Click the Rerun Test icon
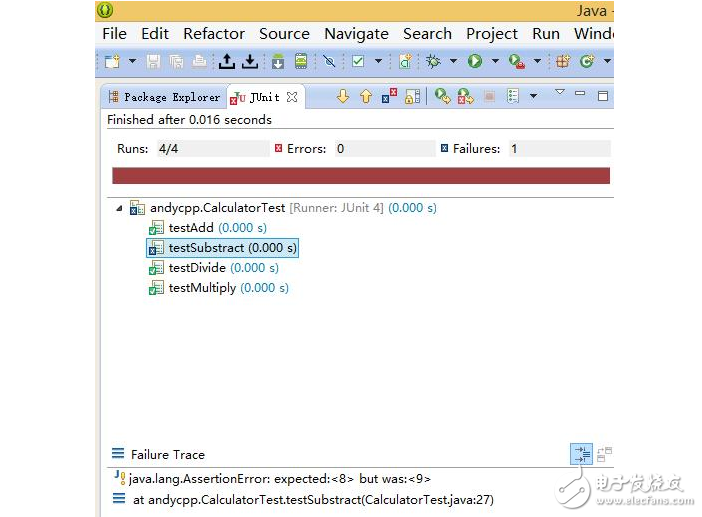The height and width of the screenshot is (517, 702). pyautogui.click(x=442, y=97)
